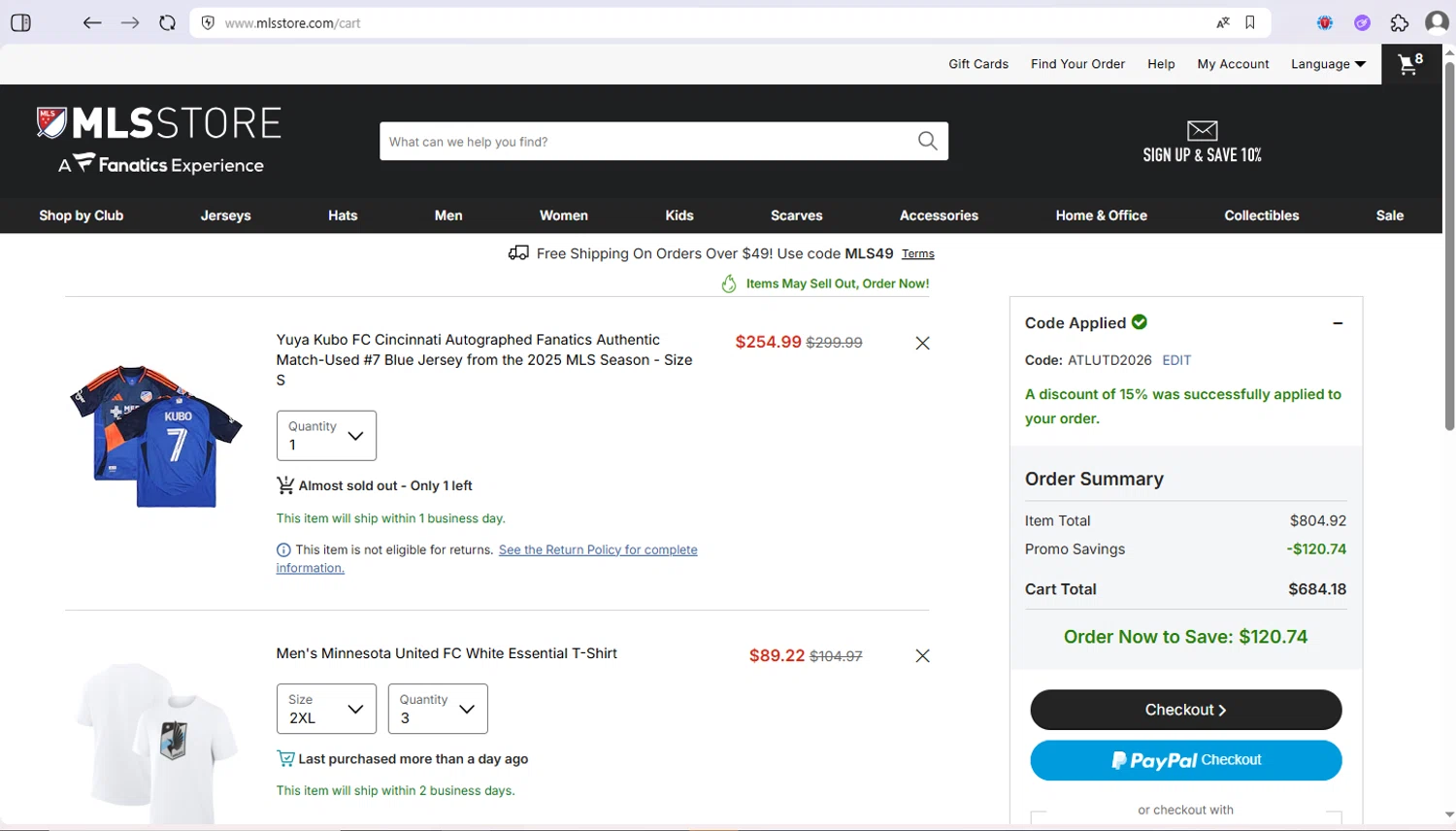Open the purple round extension icon

(x=1363, y=22)
